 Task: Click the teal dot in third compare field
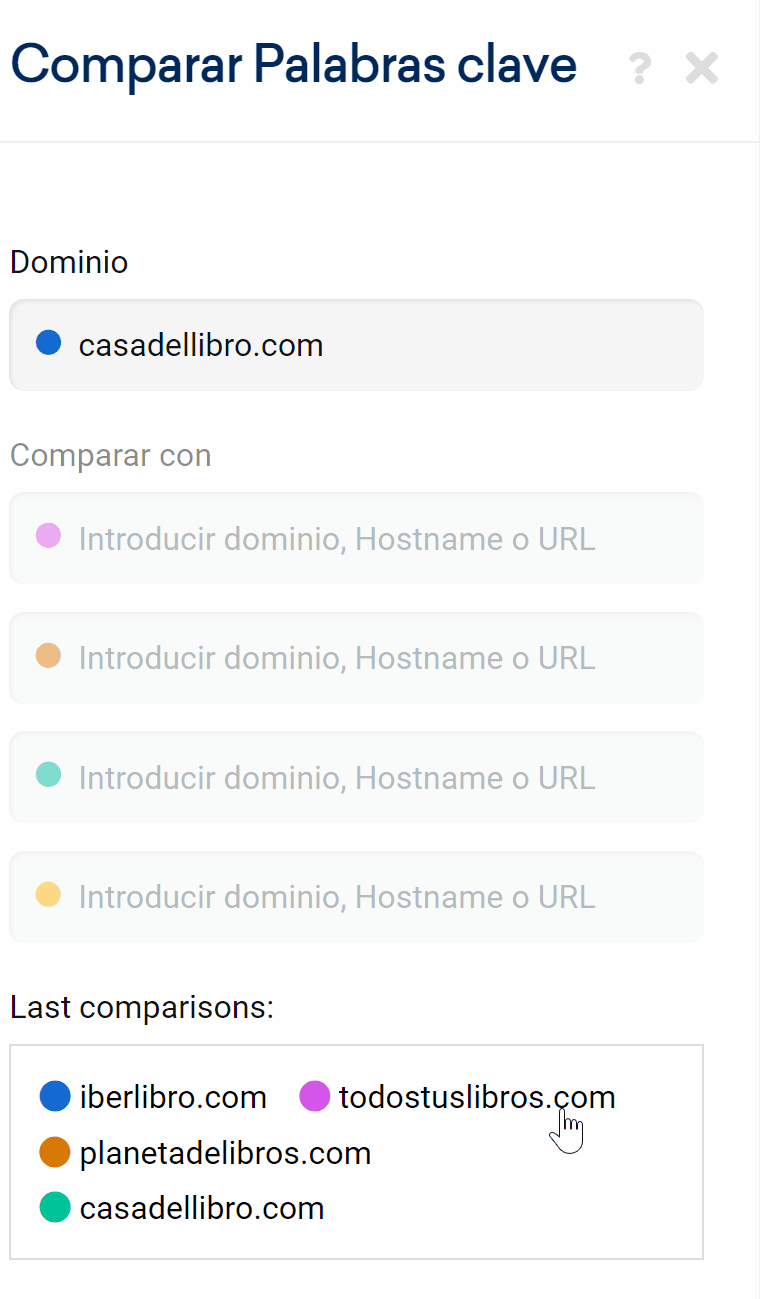tap(48, 775)
